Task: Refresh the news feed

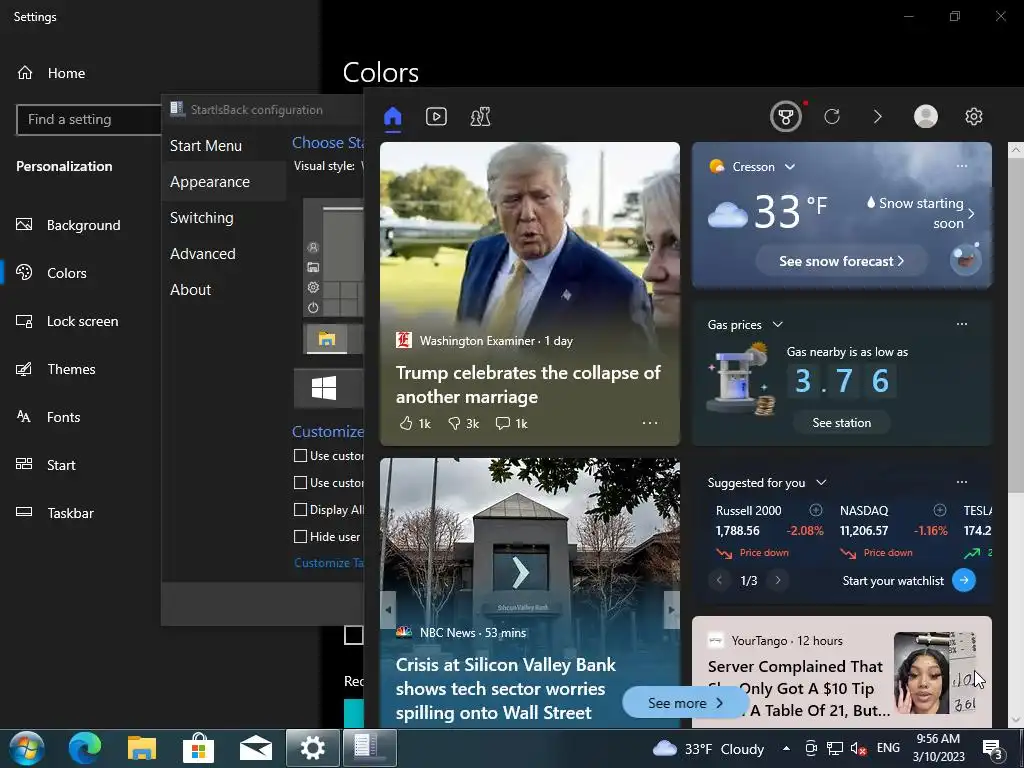Action: pos(831,117)
